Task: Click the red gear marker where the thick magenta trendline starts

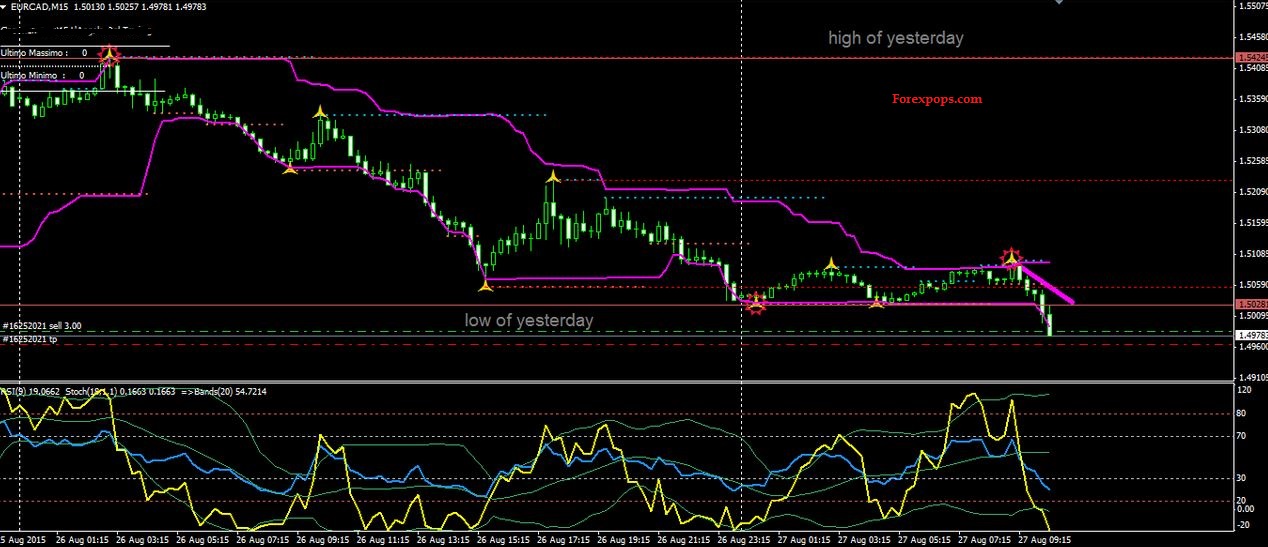Action: point(1012,258)
